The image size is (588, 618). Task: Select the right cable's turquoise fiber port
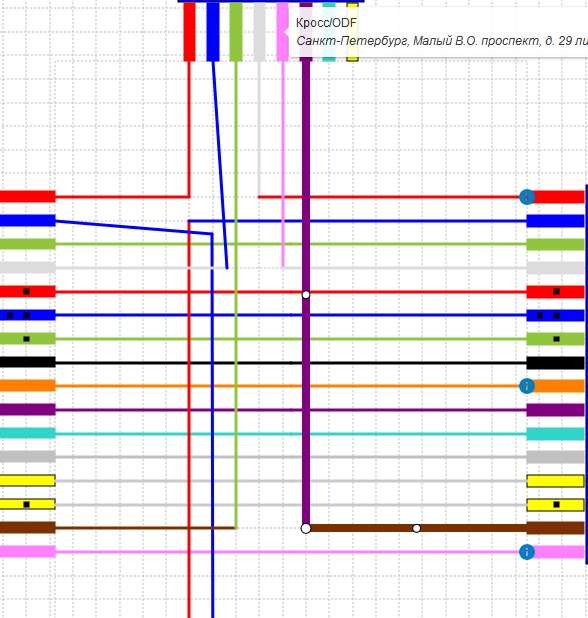pyautogui.click(x=556, y=434)
